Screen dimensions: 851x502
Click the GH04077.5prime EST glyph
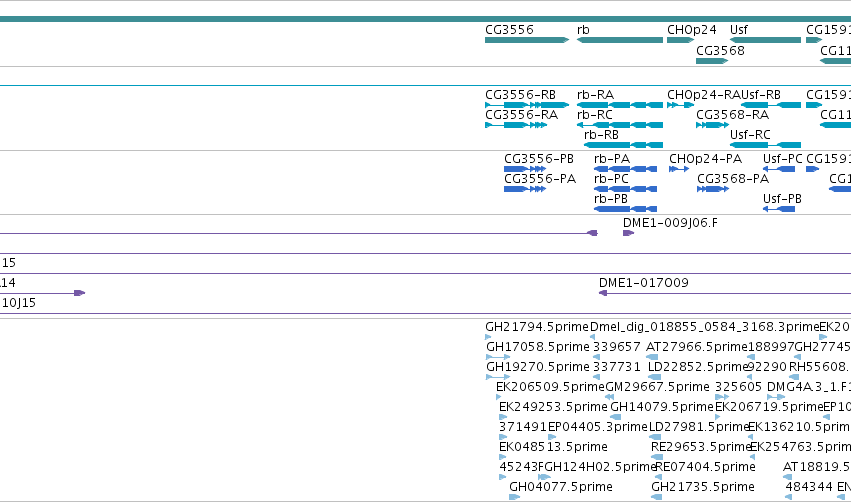[x=515, y=497]
